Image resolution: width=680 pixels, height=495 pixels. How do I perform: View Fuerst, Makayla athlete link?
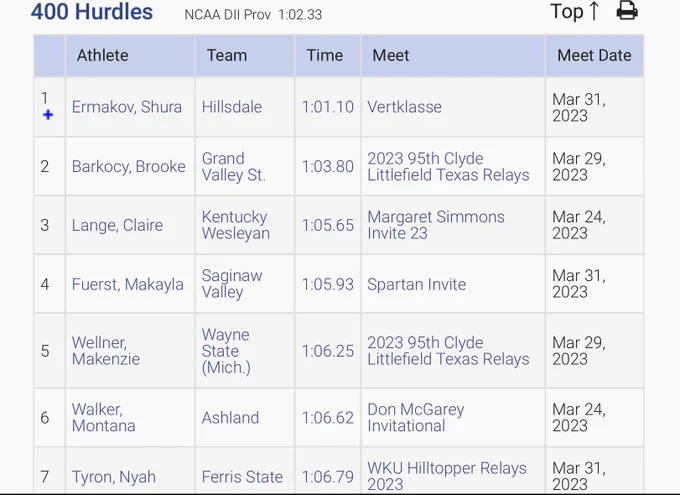128,285
